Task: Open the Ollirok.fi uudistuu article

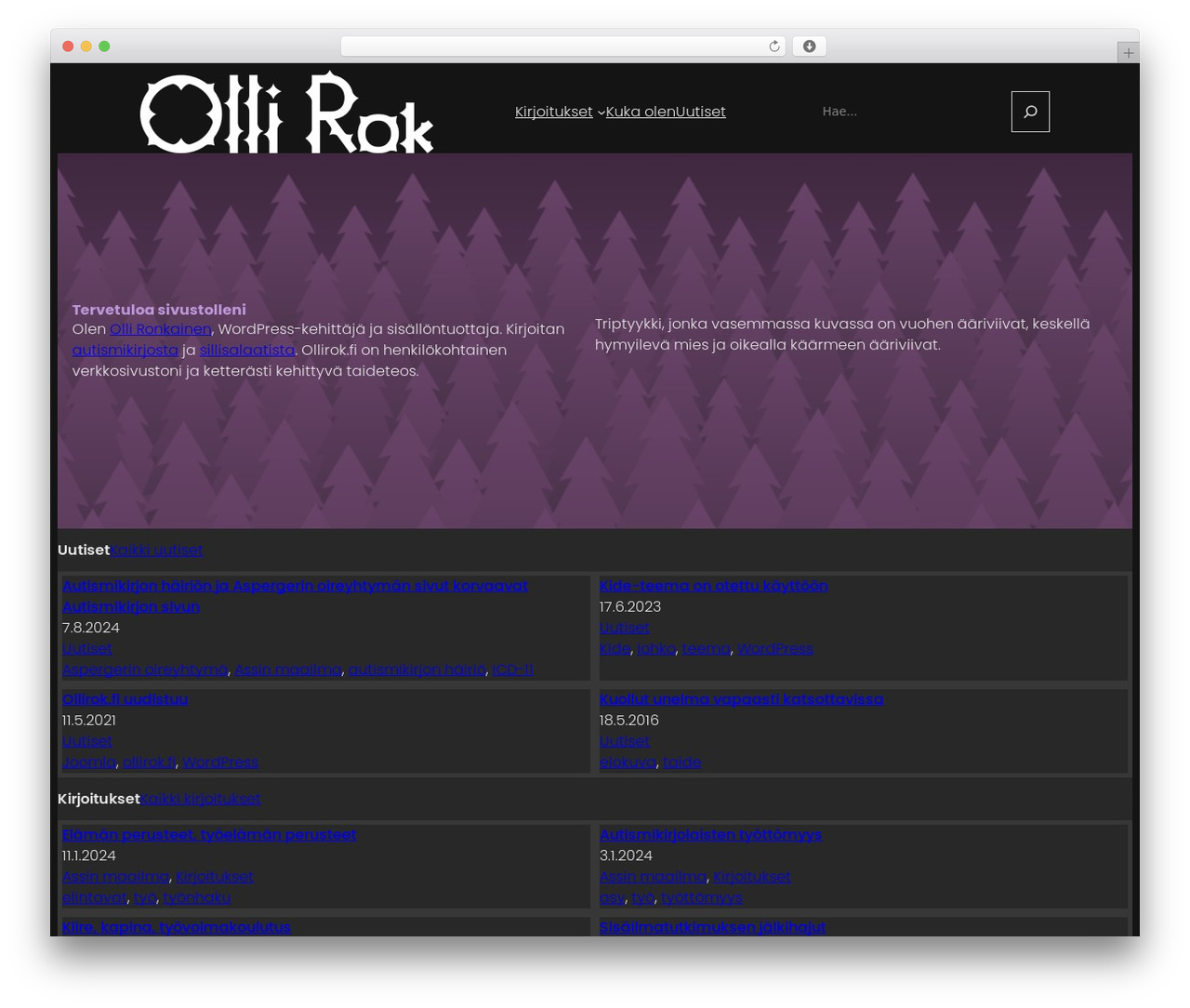Action: coord(125,699)
